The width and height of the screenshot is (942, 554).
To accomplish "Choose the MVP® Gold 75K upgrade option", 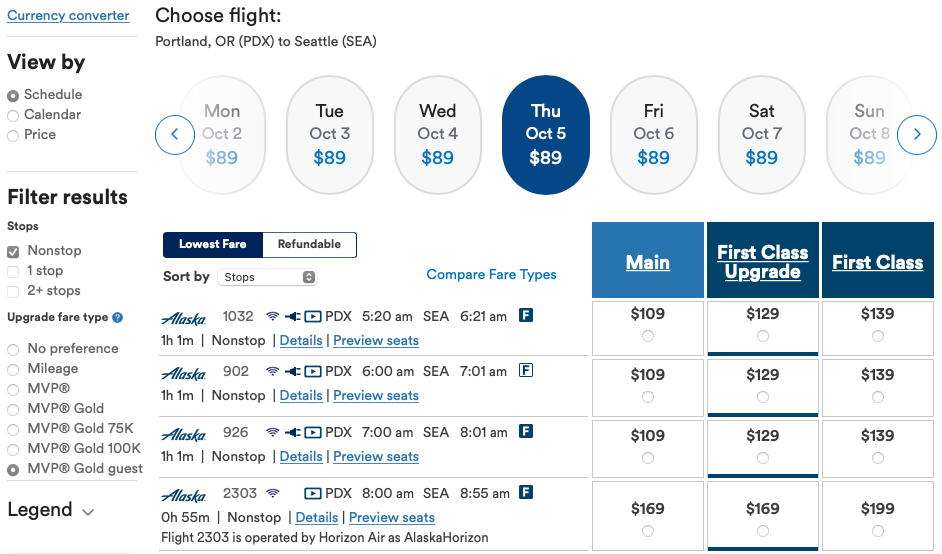I will [13, 429].
